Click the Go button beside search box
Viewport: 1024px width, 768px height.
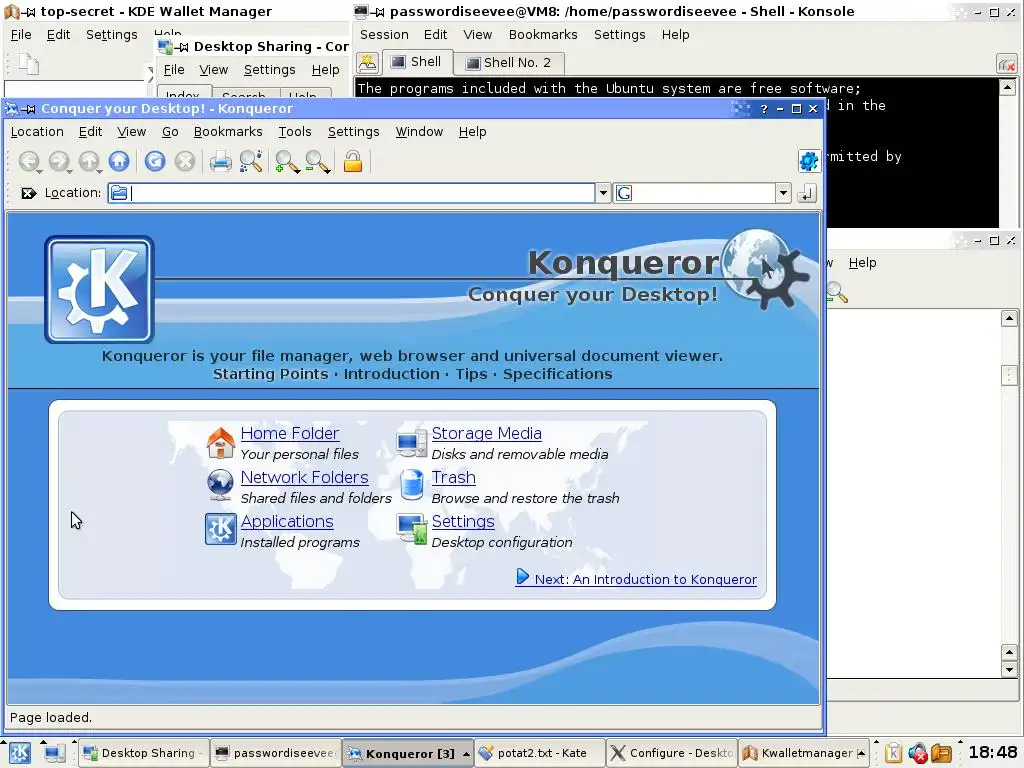click(807, 193)
